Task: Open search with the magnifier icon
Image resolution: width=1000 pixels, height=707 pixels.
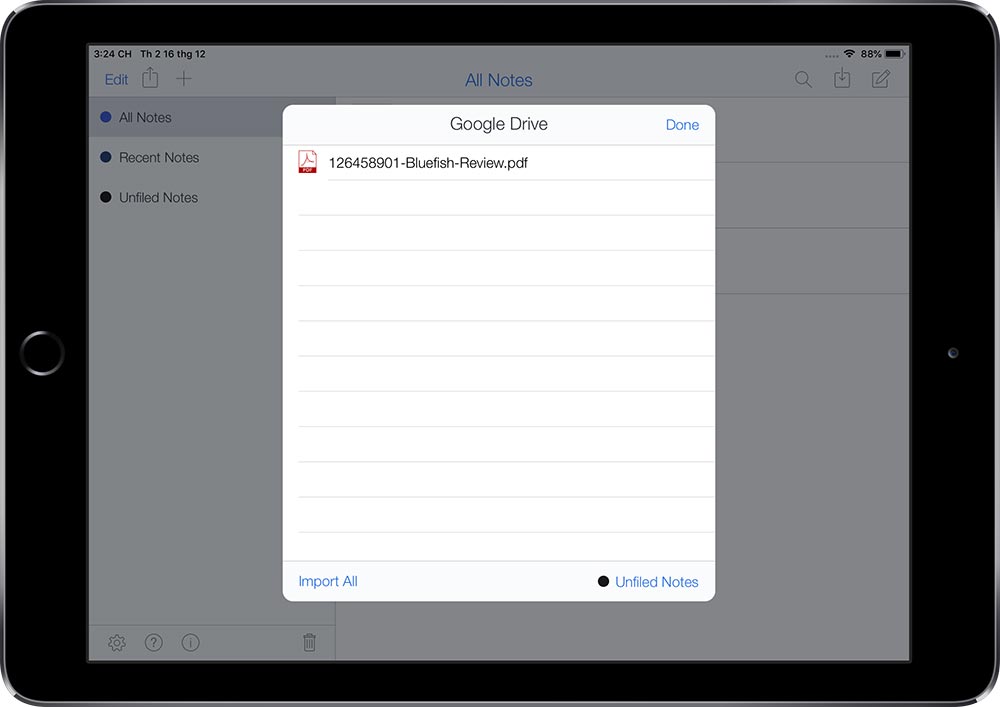Action: (803, 79)
